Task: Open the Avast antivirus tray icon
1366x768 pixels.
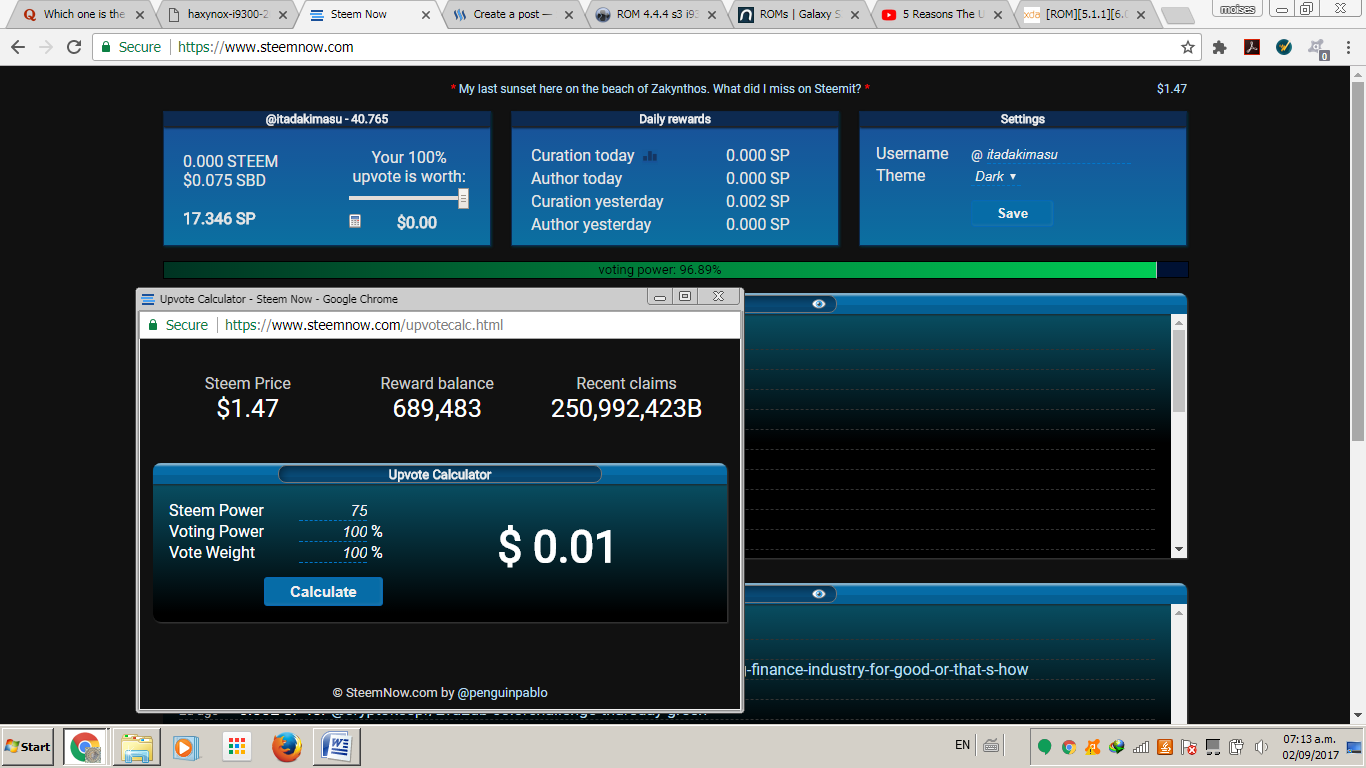Action: (x=1093, y=746)
